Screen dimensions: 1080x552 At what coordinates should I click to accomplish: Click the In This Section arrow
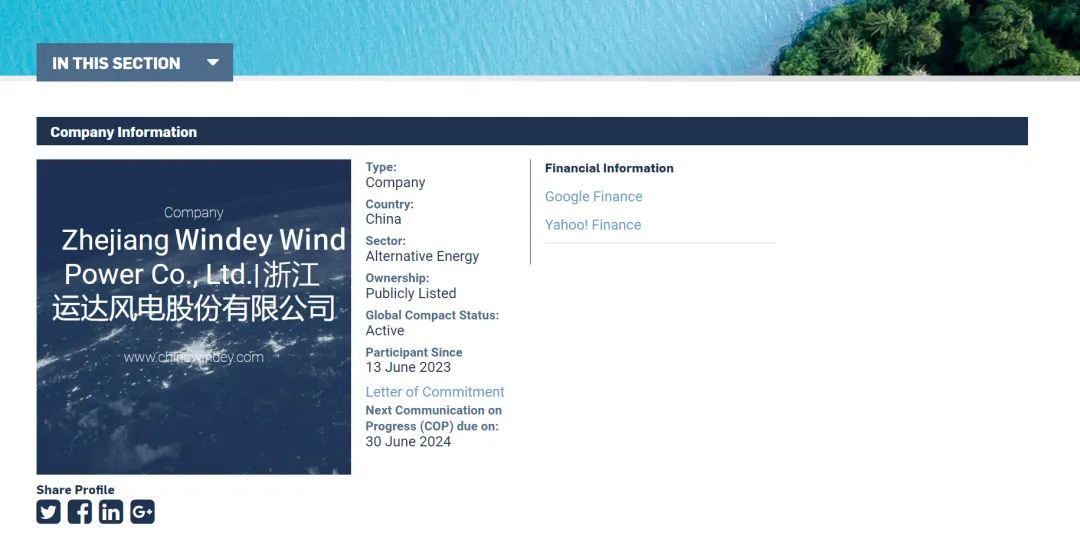click(x=212, y=63)
